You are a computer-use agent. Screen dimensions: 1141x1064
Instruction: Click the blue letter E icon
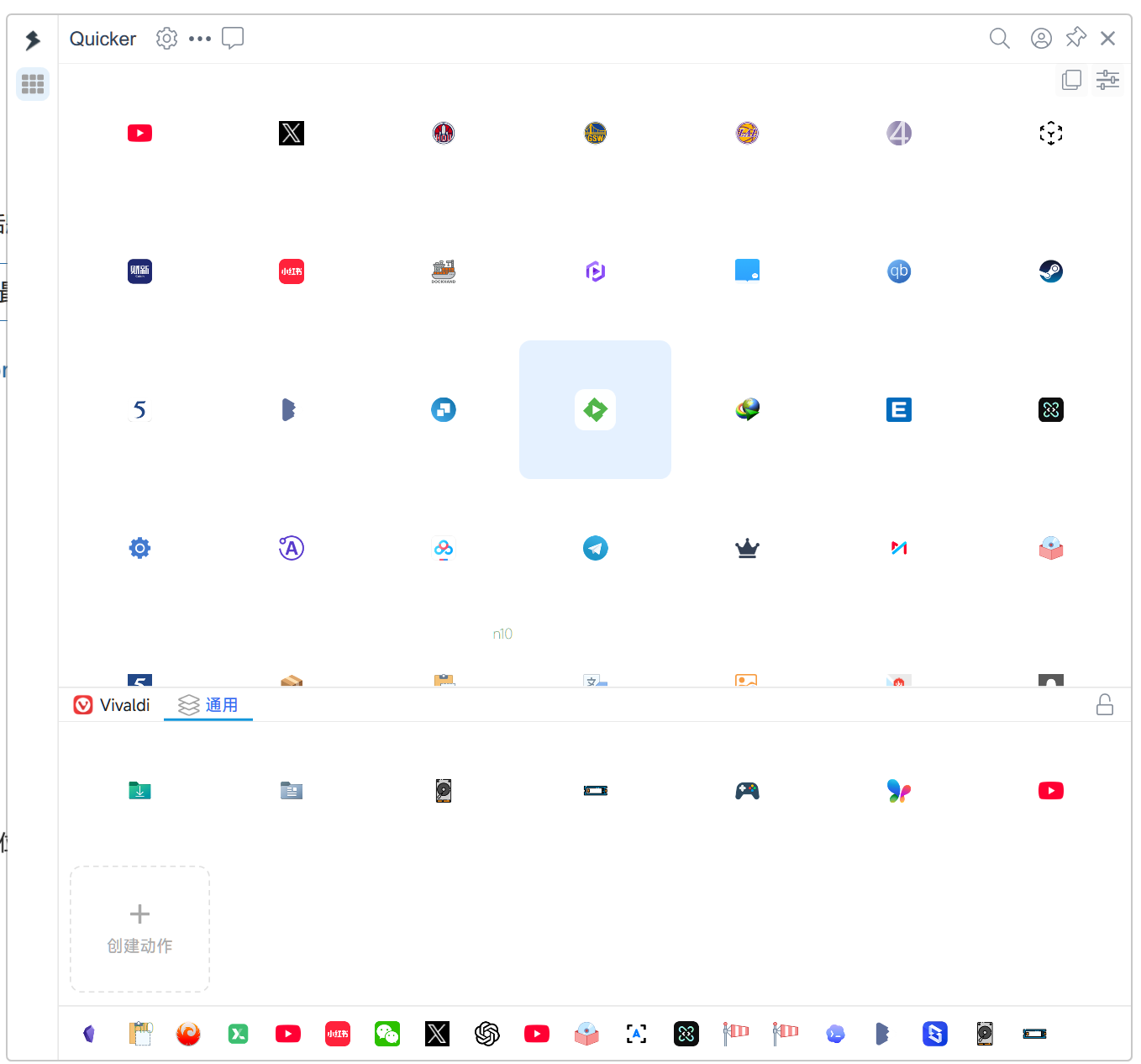(x=899, y=410)
